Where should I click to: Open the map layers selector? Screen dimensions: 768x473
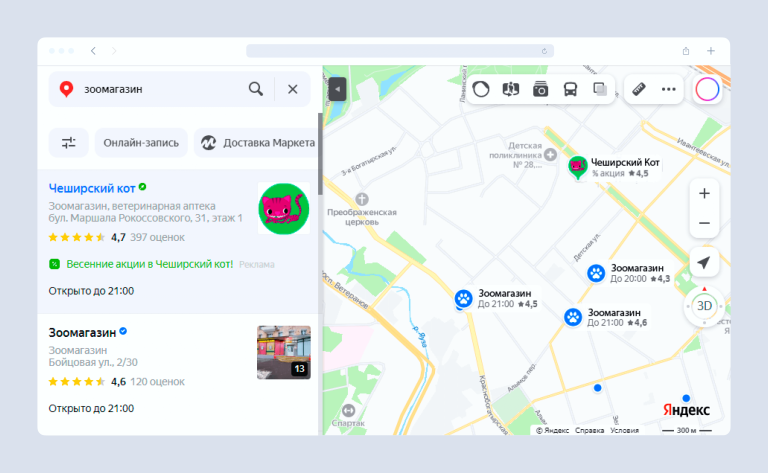[x=600, y=89]
